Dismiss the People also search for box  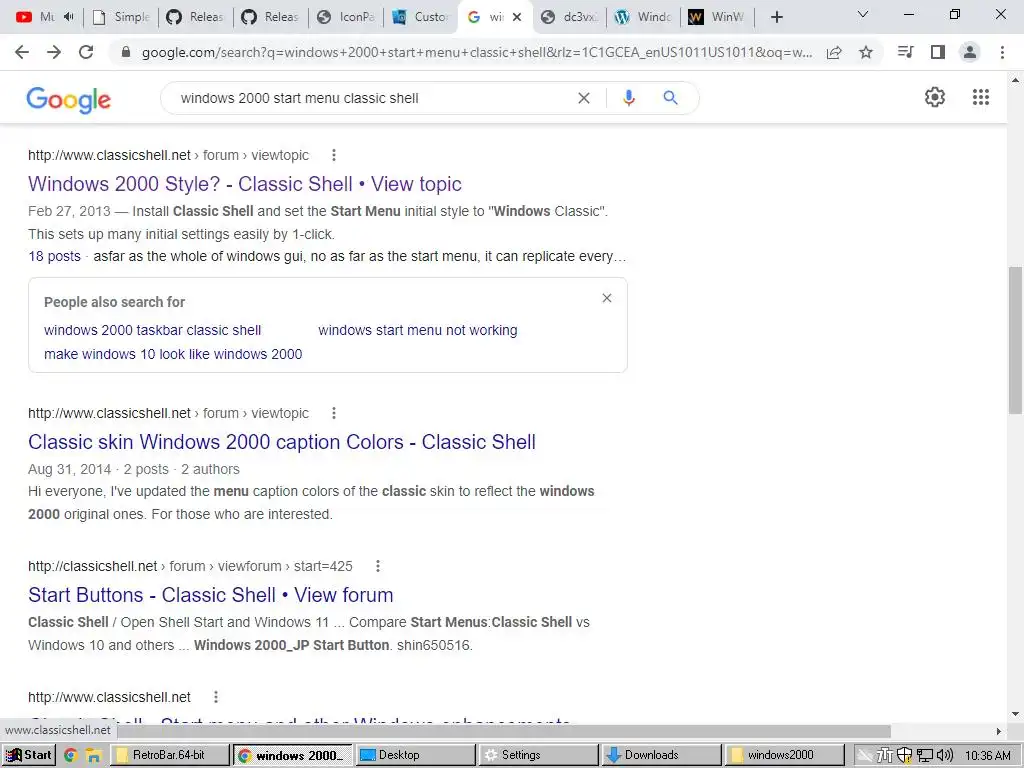(607, 298)
